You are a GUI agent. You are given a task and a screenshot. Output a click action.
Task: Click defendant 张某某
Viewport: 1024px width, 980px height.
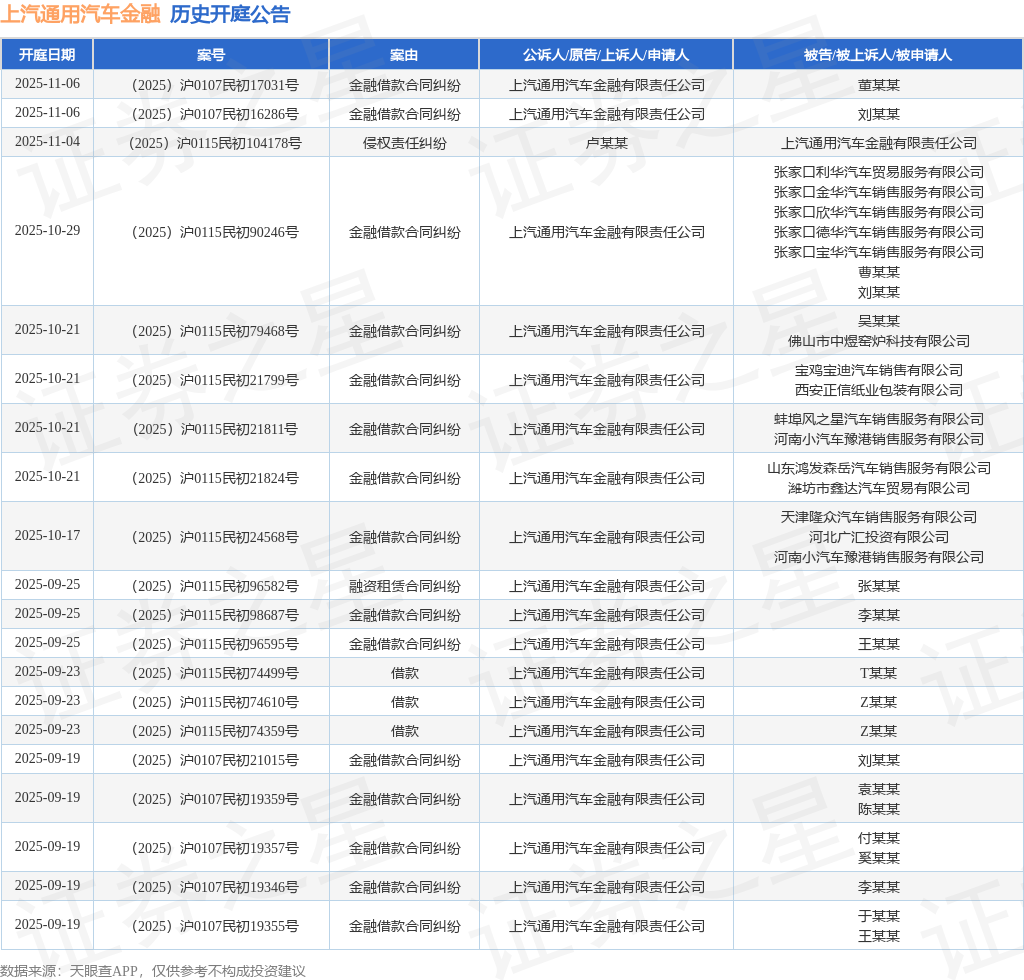point(878,586)
